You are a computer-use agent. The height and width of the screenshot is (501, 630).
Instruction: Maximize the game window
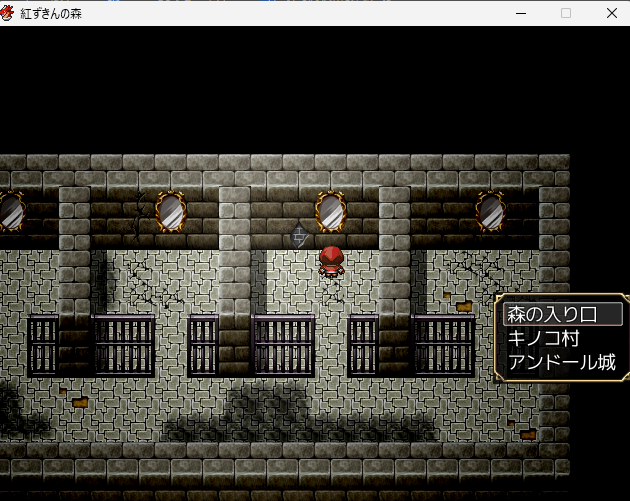[566, 13]
